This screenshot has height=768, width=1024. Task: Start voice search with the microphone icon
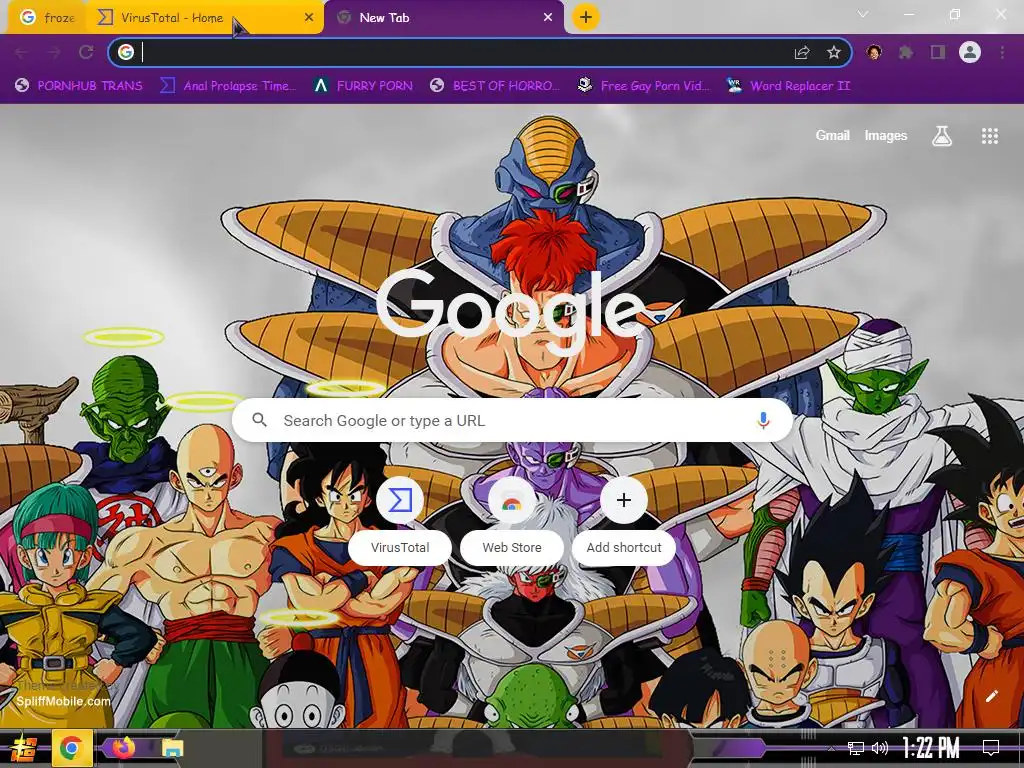pyautogui.click(x=763, y=420)
